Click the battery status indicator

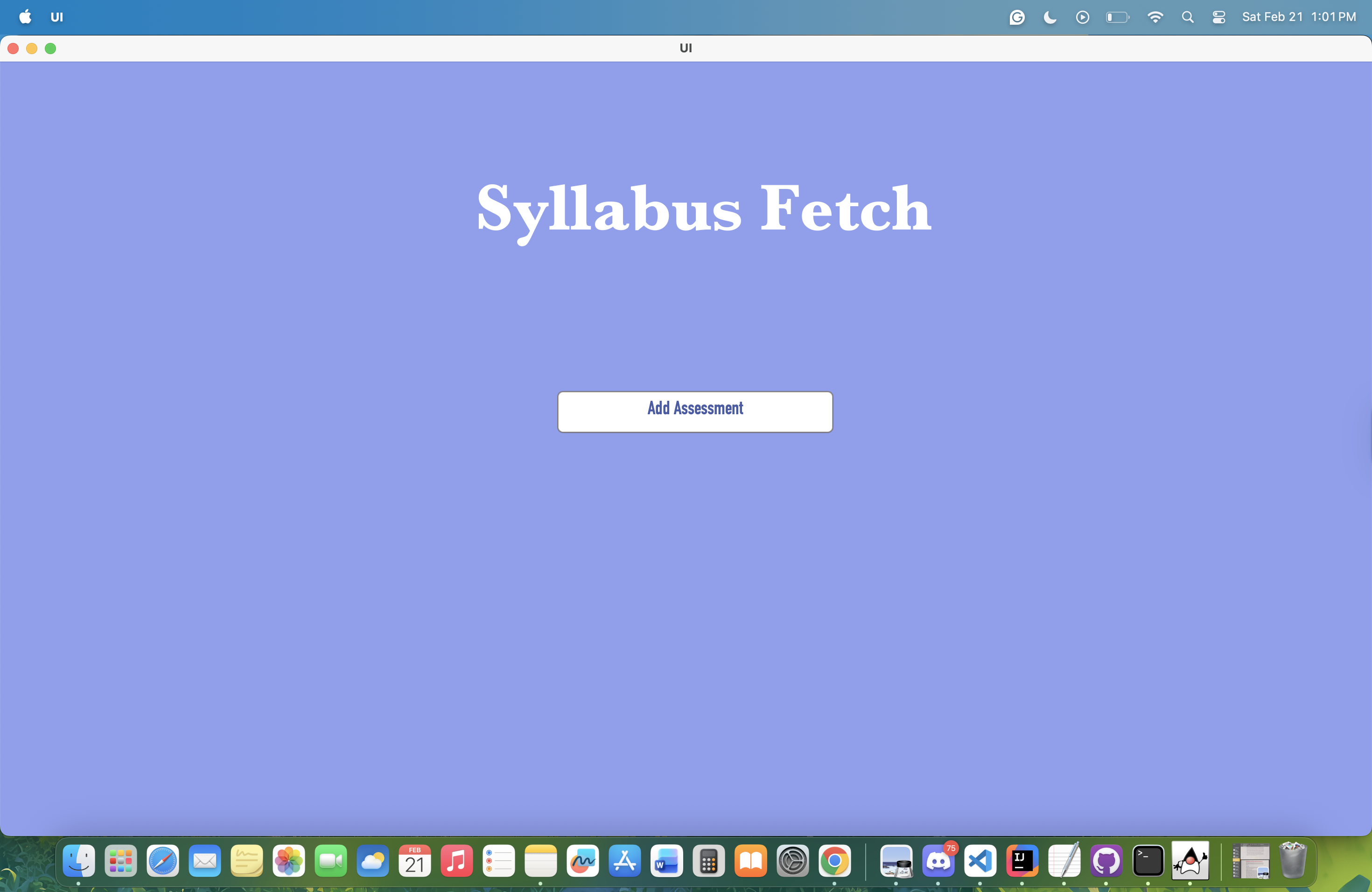(1117, 17)
